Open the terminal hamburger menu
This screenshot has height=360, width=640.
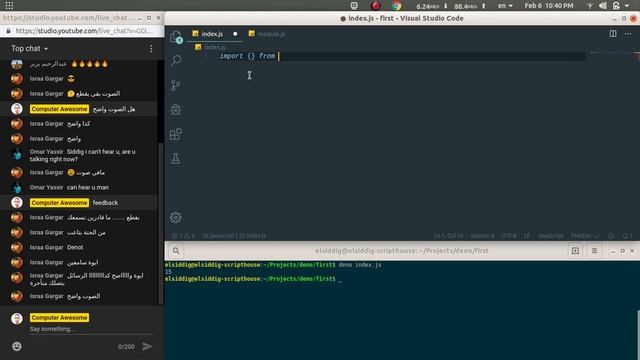[x=594, y=251]
